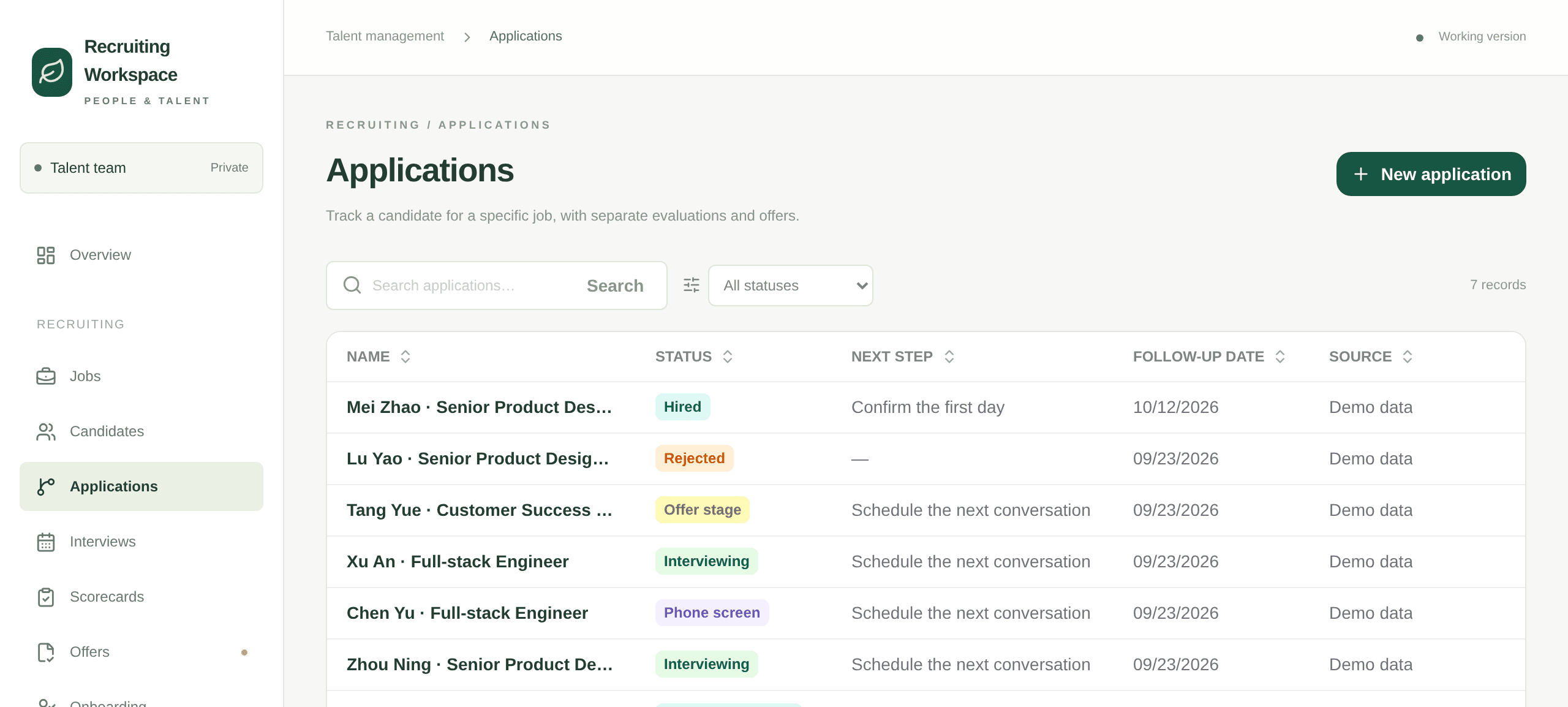Sort by Source column arrows
Image resolution: width=1568 pixels, height=707 pixels.
(x=1408, y=357)
